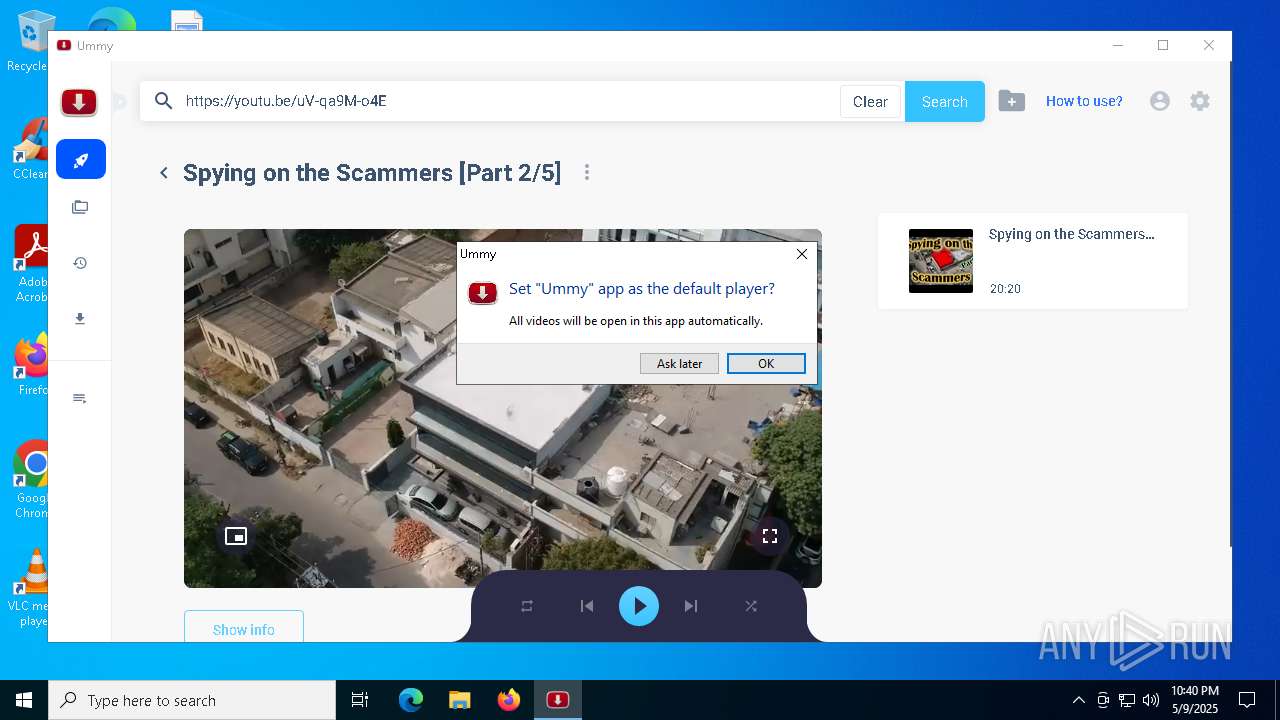Click the Spying on the Scammers... playlist title
The width and height of the screenshot is (1280, 720).
(1072, 234)
